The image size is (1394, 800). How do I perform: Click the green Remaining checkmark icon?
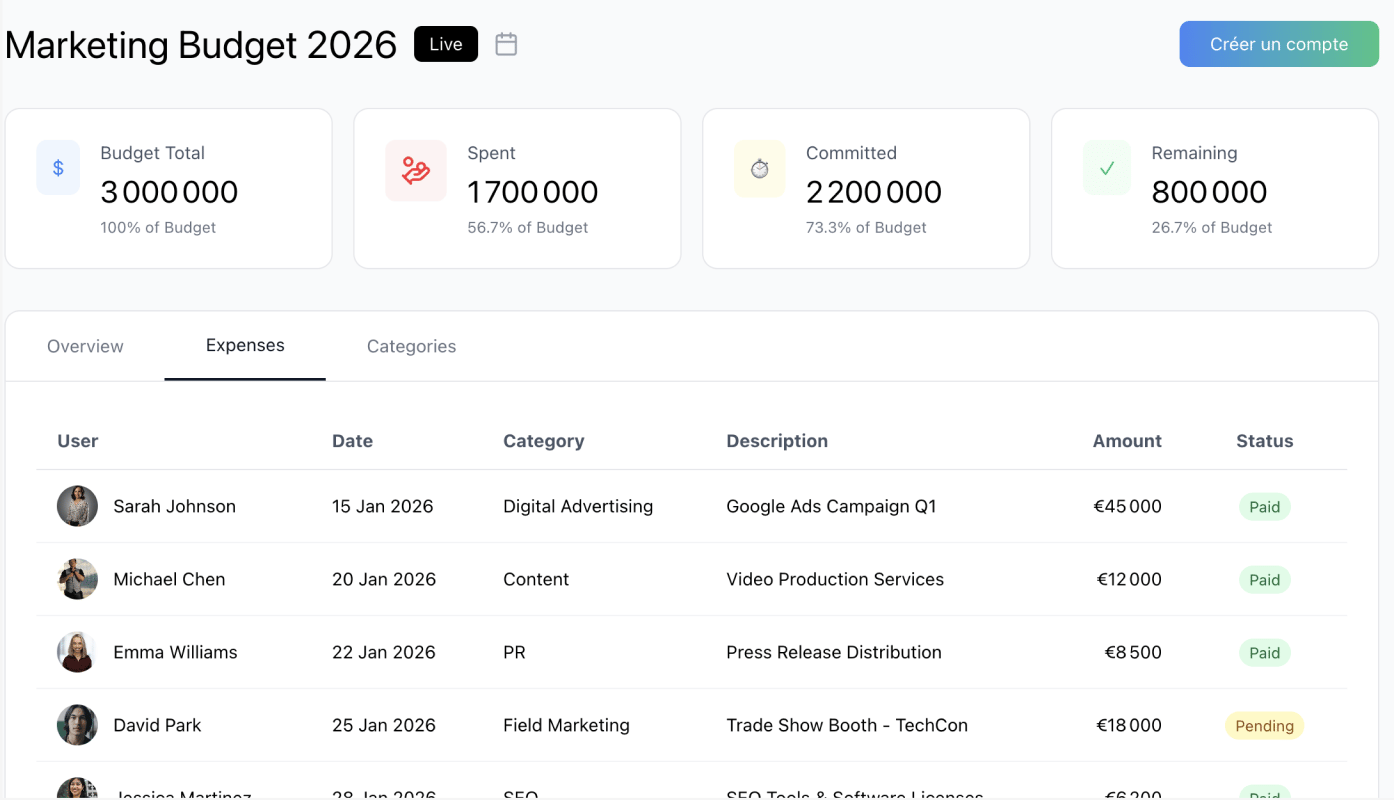1107,168
